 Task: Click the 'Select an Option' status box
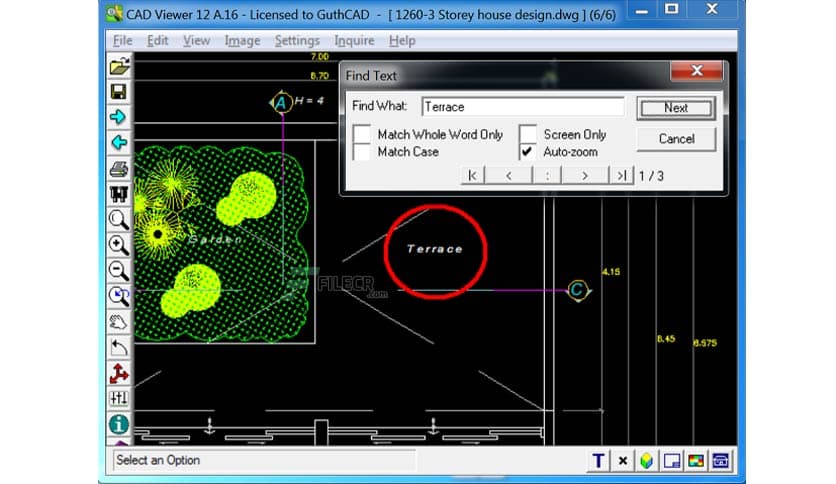click(x=264, y=461)
